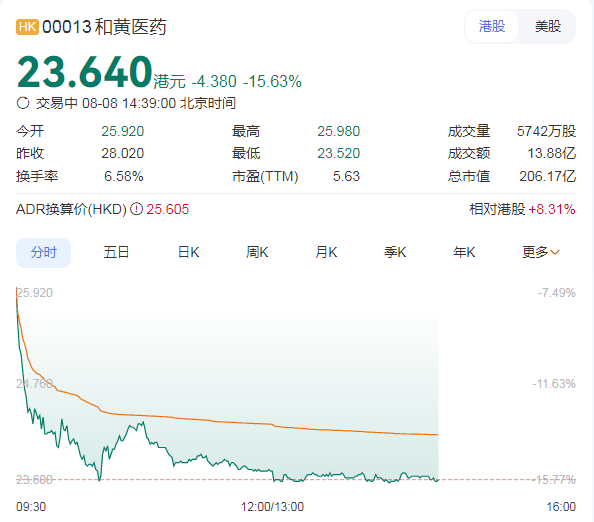
Task: Click the 16:00 time axis label
Action: click(561, 507)
